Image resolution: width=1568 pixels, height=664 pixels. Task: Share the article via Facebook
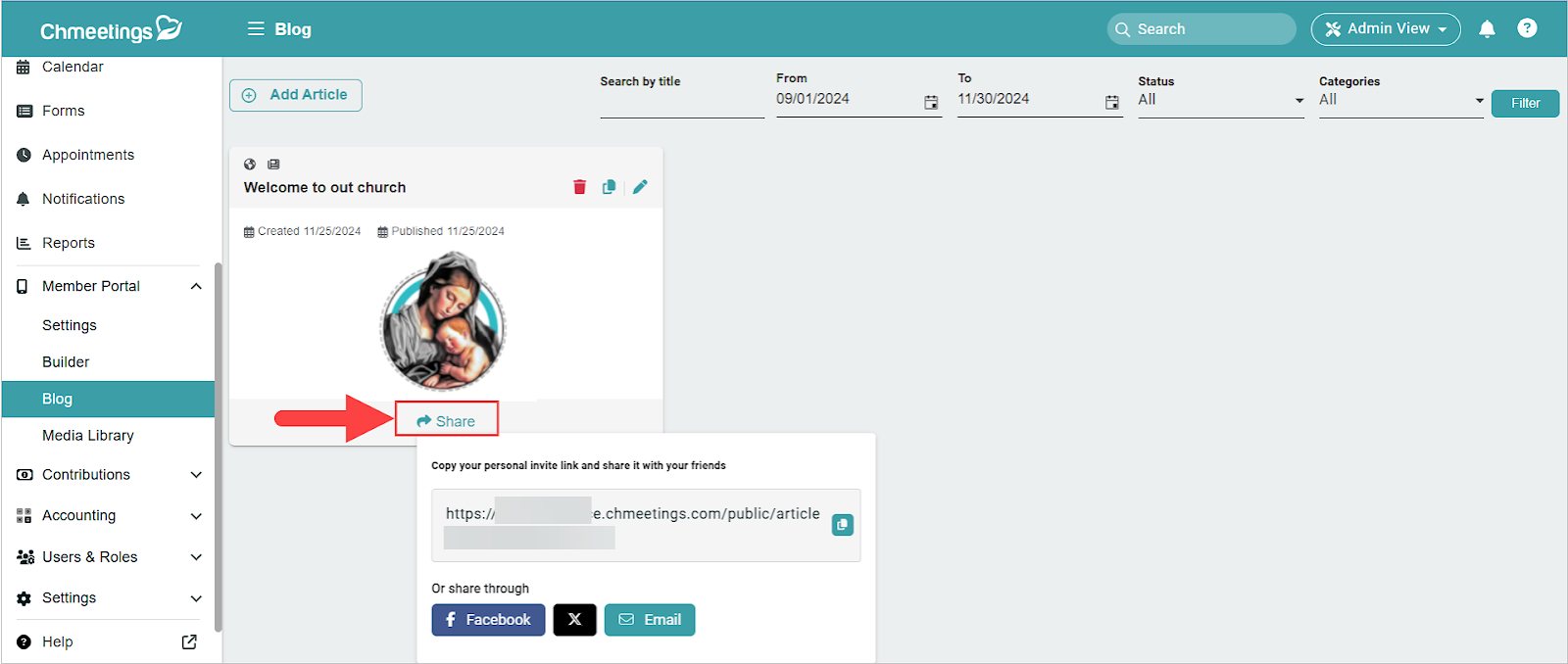[488, 620]
